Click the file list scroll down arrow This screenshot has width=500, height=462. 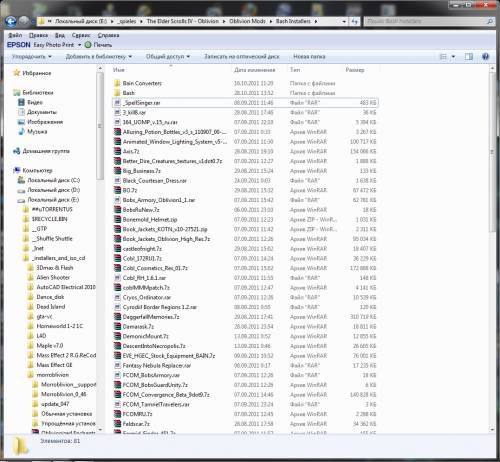[x=492, y=429]
